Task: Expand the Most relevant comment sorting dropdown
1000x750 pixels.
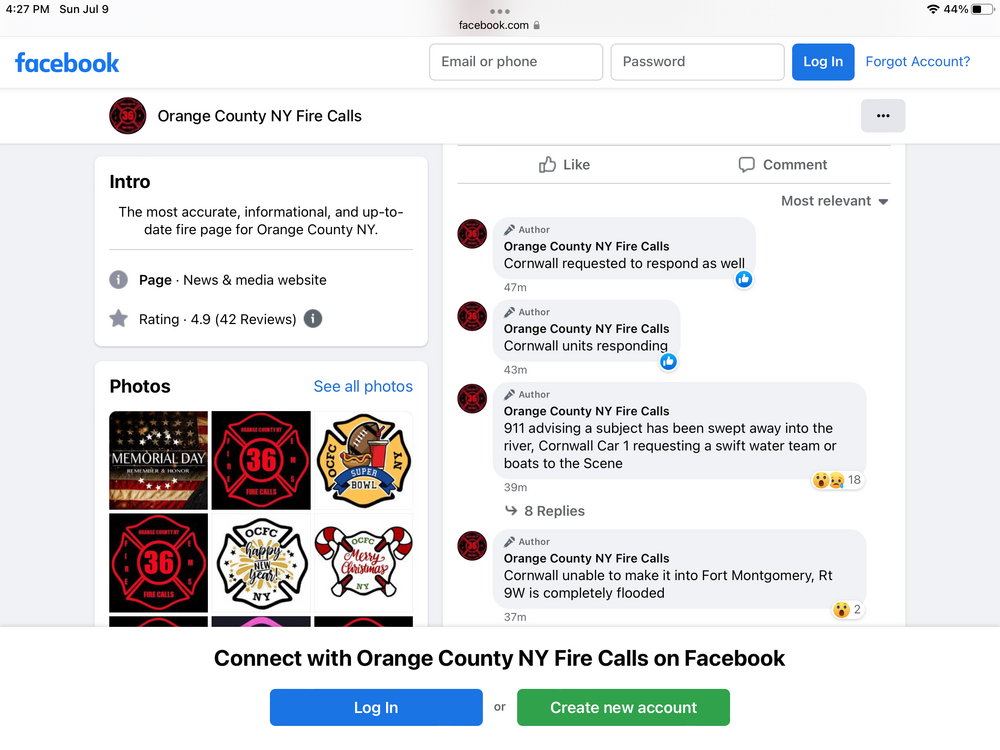Action: pyautogui.click(x=834, y=201)
